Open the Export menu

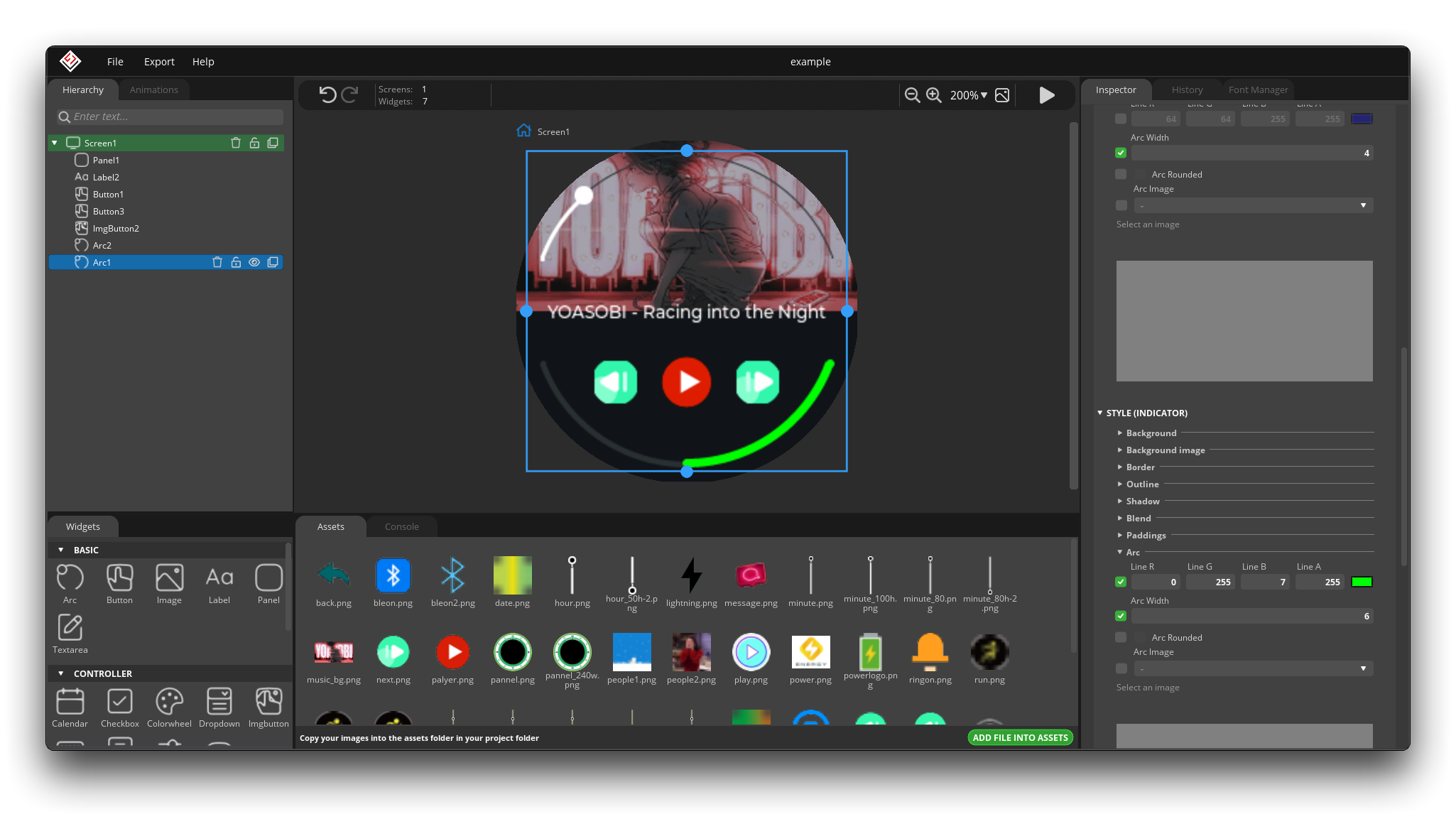(159, 61)
